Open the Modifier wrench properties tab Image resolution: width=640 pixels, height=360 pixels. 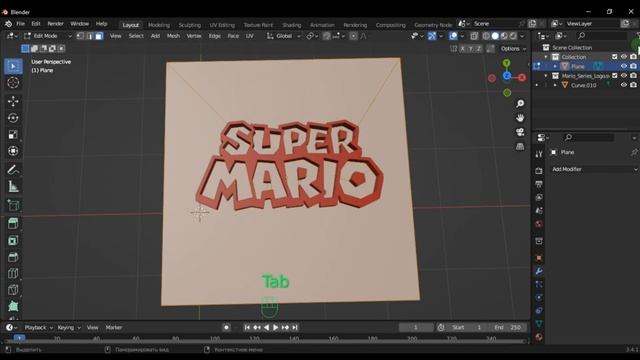pos(539,271)
